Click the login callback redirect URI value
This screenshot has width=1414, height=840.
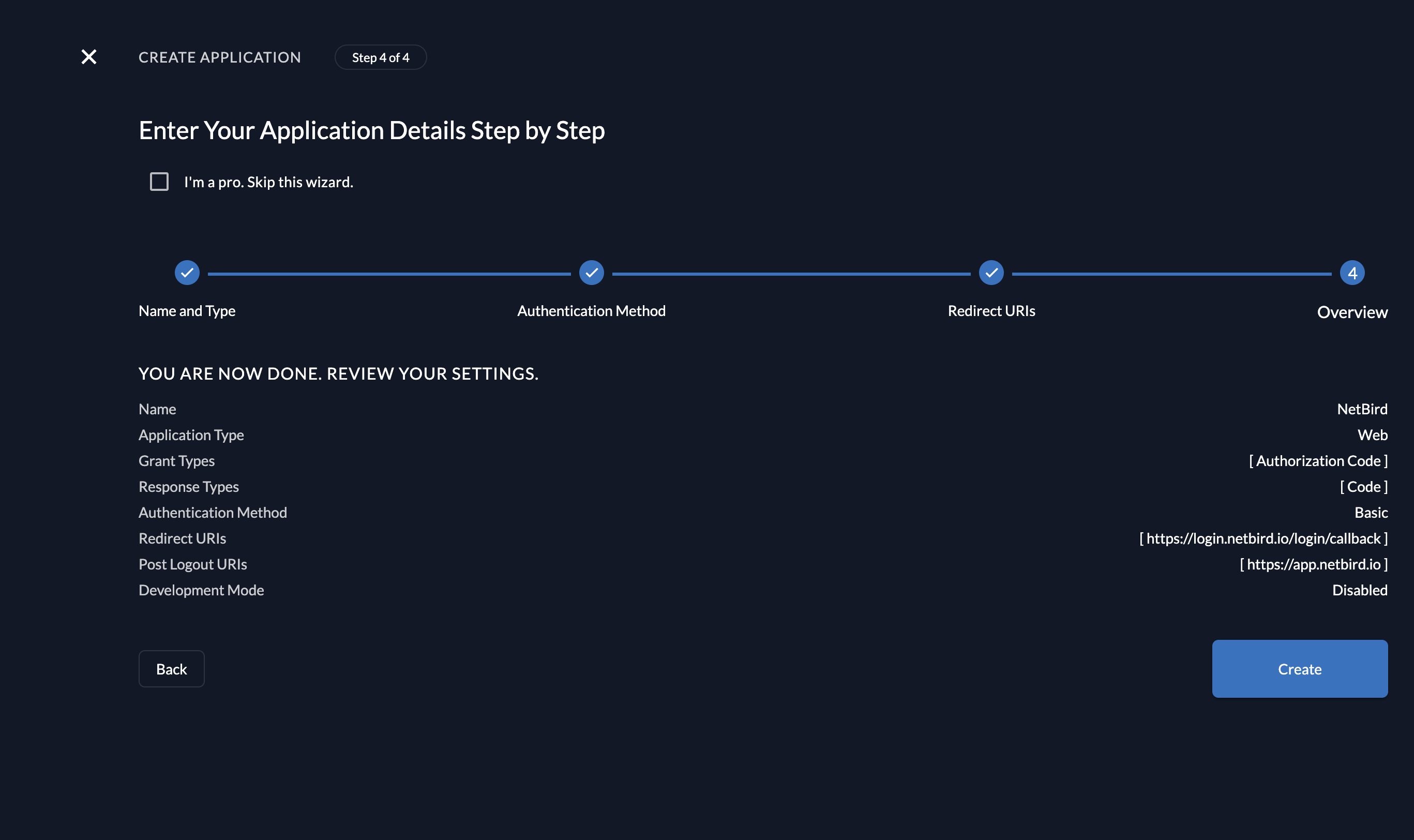point(1263,538)
